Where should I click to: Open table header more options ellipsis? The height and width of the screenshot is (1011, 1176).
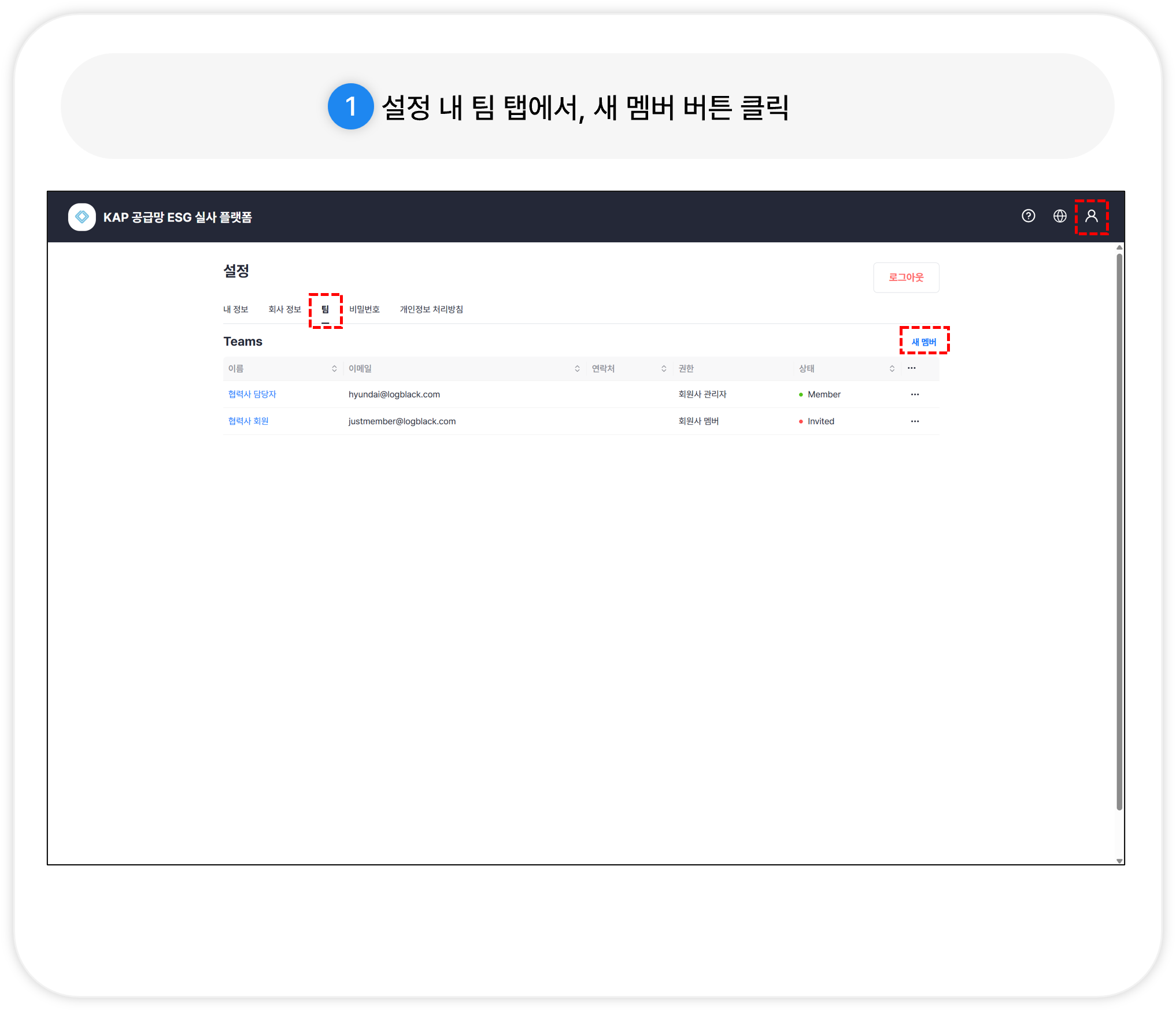(911, 368)
